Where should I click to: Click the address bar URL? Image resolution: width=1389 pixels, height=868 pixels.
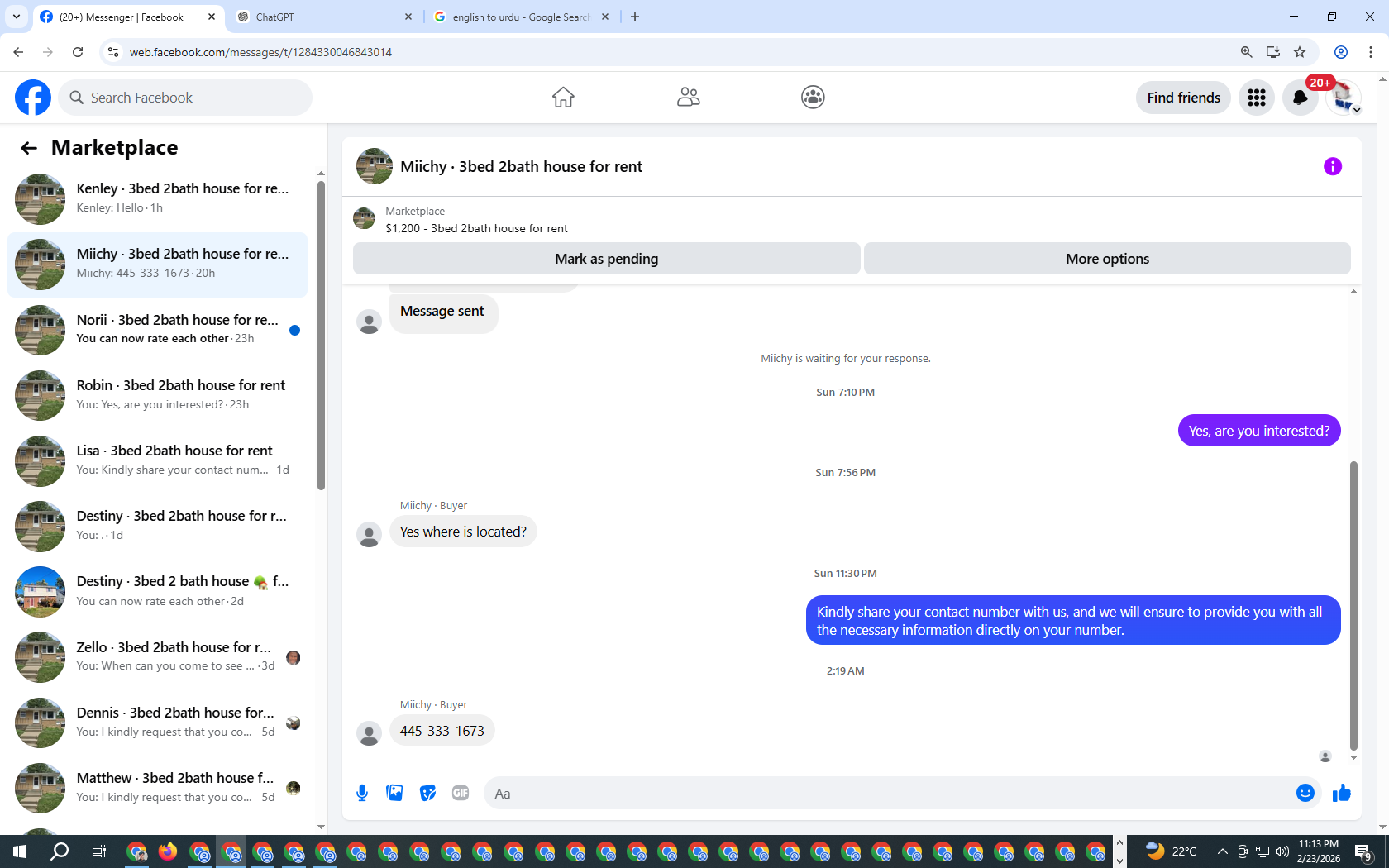260,52
